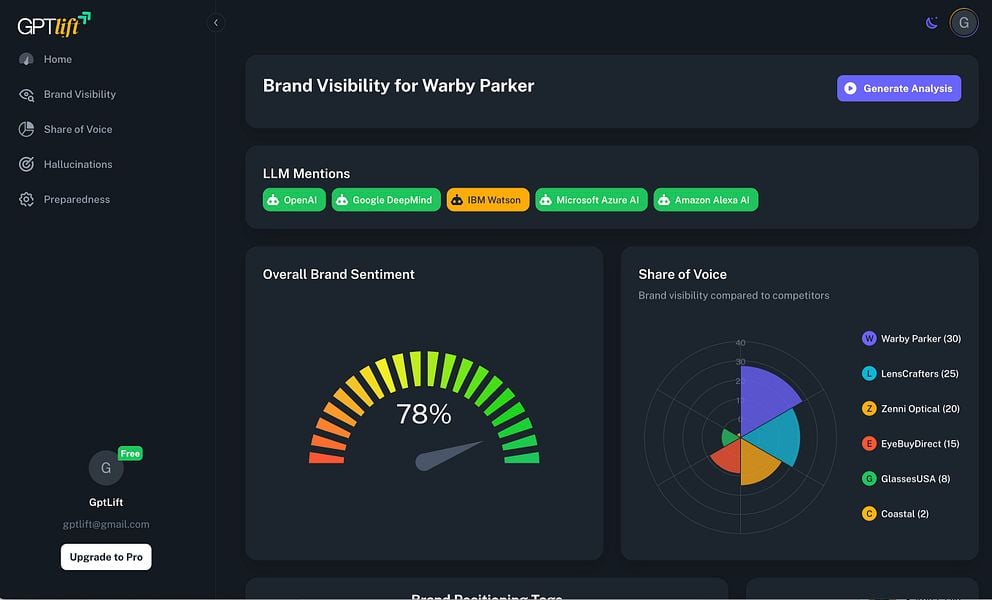Toggle Warby Parker legend entry
Screen dimensions: 992x600
pos(911,339)
